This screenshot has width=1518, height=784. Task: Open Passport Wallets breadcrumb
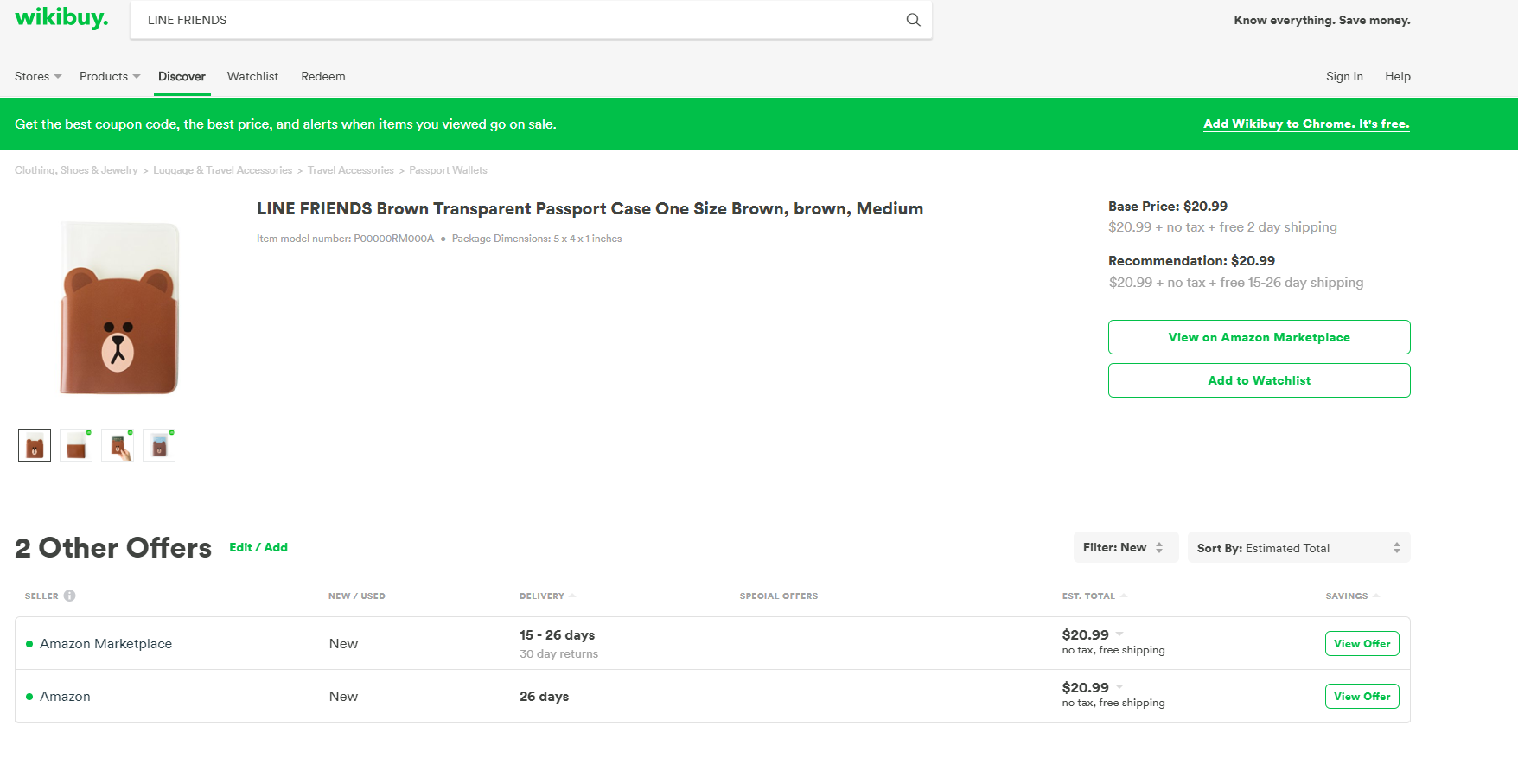tap(448, 170)
